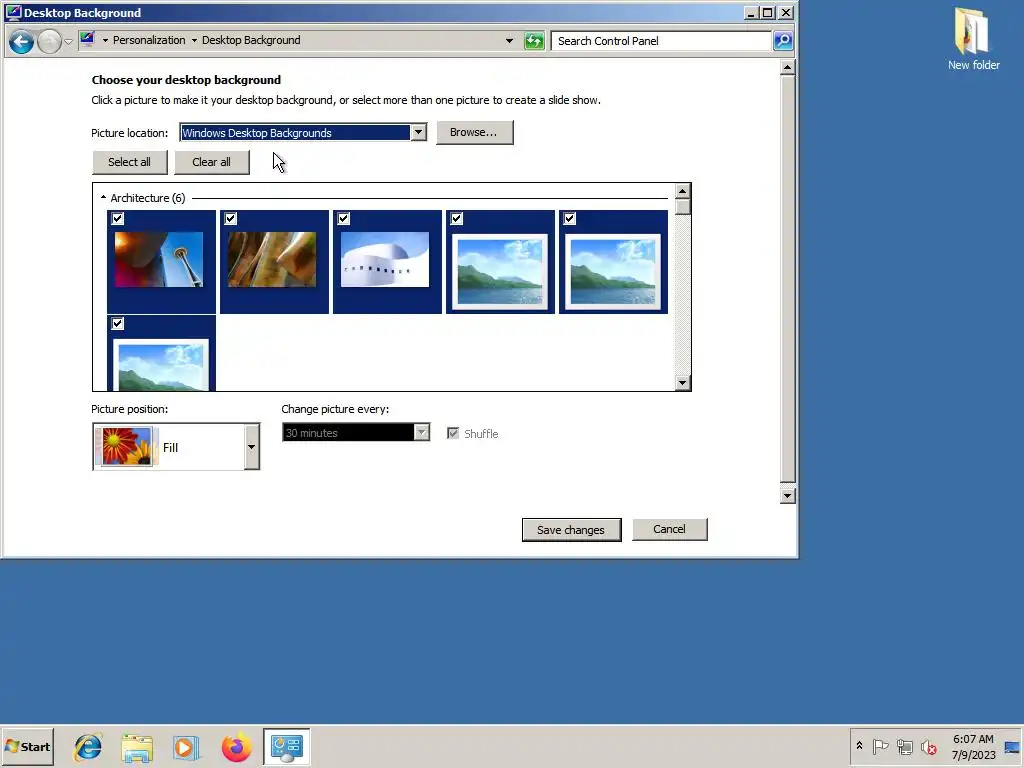This screenshot has height=768, width=1024.
Task: Open the Picture location combo box
Action: click(303, 133)
